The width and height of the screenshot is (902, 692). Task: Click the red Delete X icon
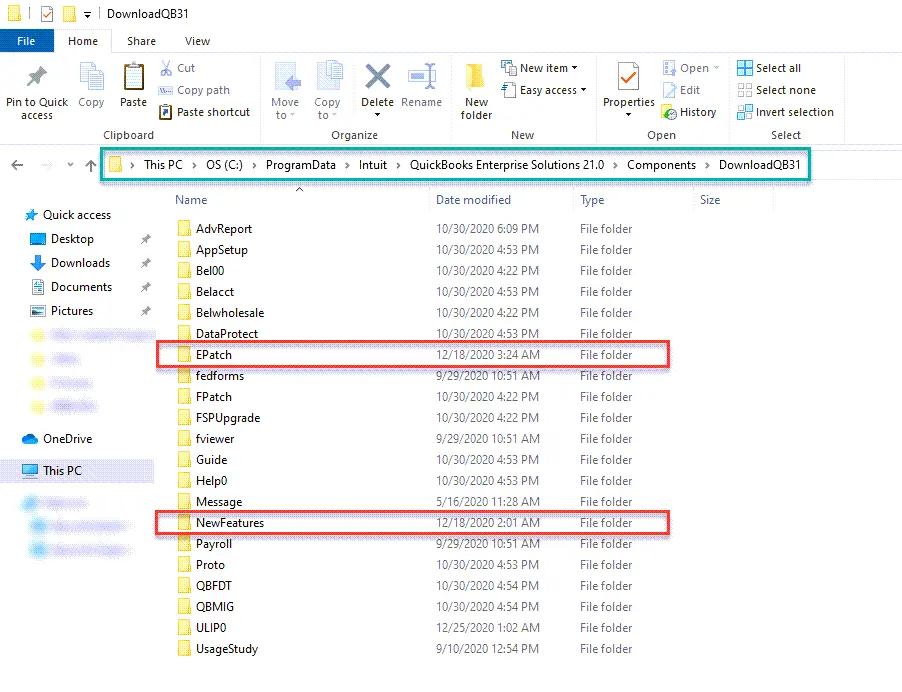click(377, 77)
